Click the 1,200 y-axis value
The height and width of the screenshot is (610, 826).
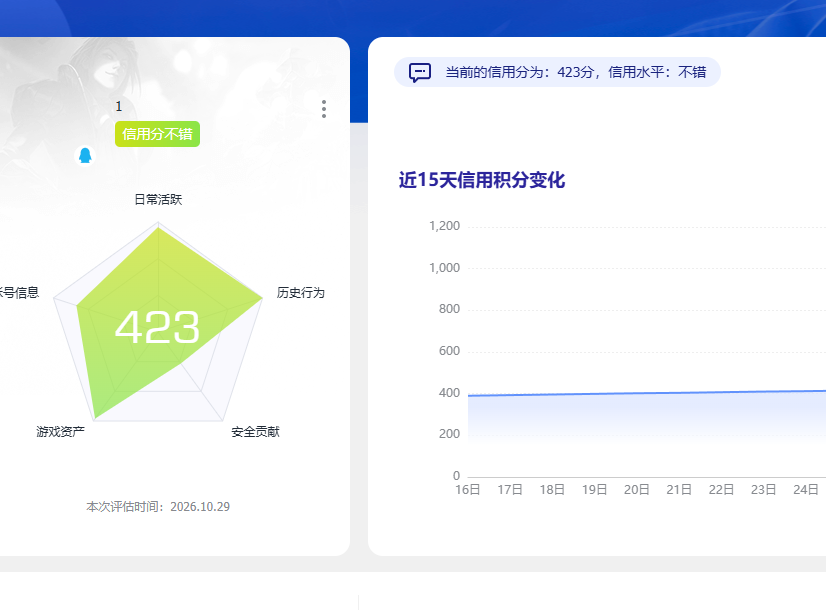(445, 226)
